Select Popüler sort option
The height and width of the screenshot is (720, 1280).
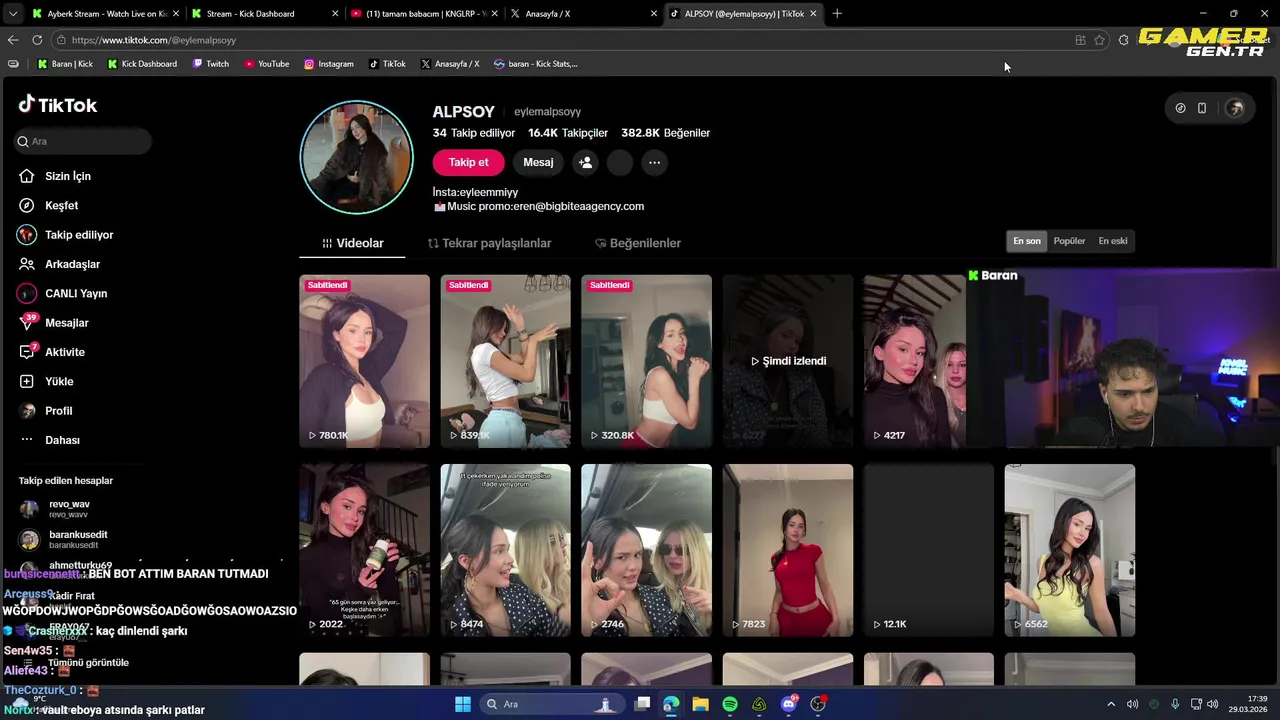[1069, 241]
